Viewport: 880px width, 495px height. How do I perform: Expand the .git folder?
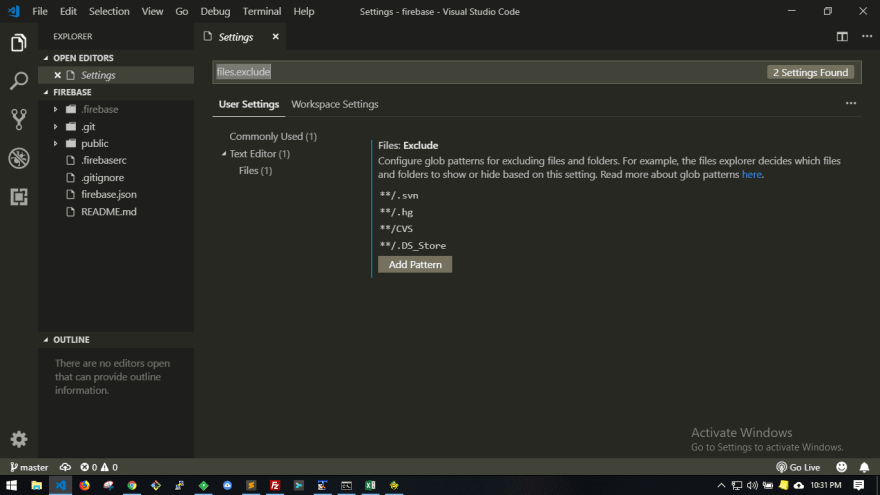click(x=56, y=126)
